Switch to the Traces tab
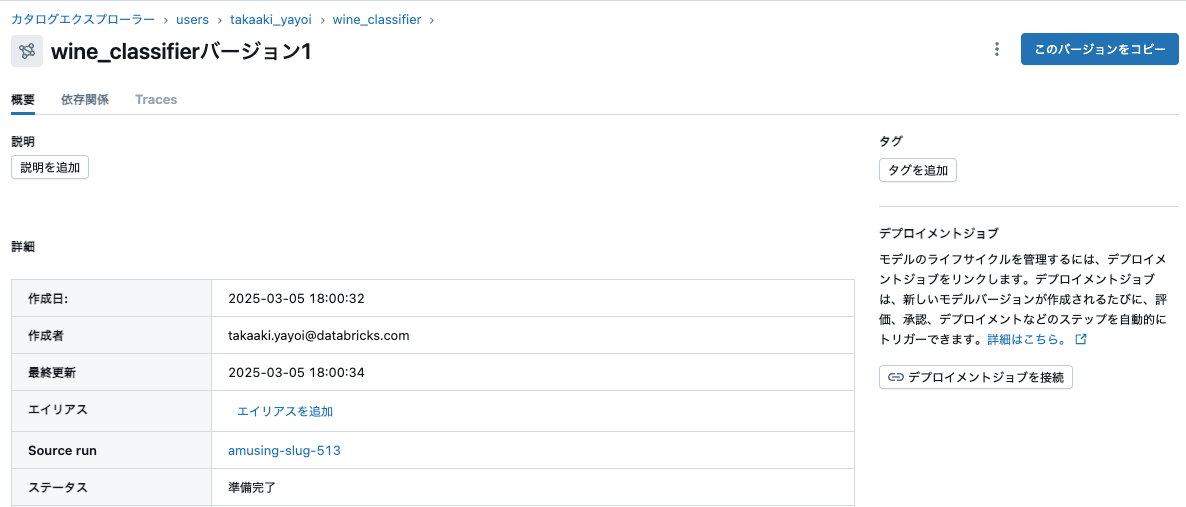The image size is (1186, 507). pyautogui.click(x=156, y=100)
